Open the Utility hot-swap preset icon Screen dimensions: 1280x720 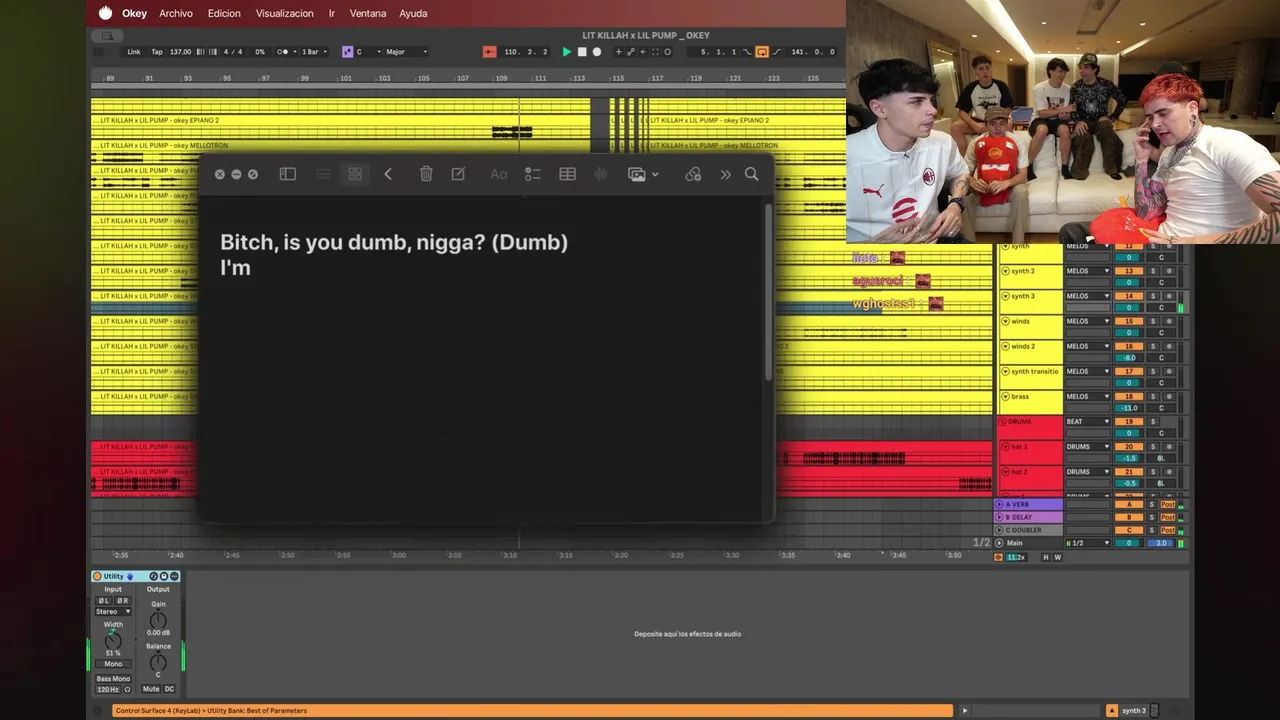tap(154, 576)
